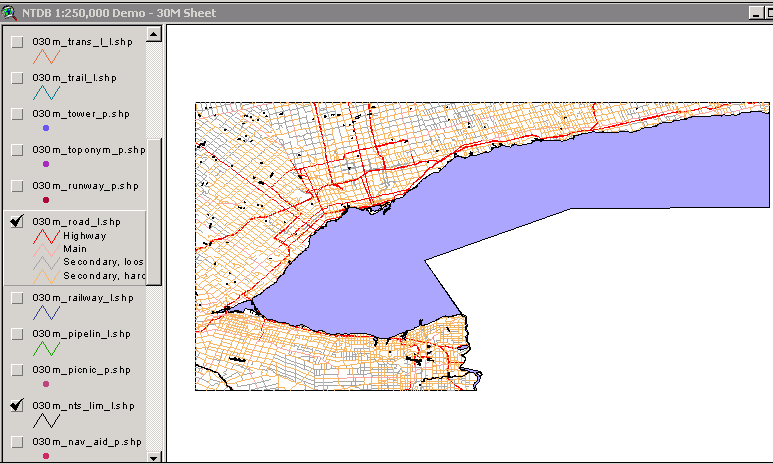The width and height of the screenshot is (773, 464).
Task: Click the orange line symbol of trans_l_l layer
Action: tap(46, 57)
